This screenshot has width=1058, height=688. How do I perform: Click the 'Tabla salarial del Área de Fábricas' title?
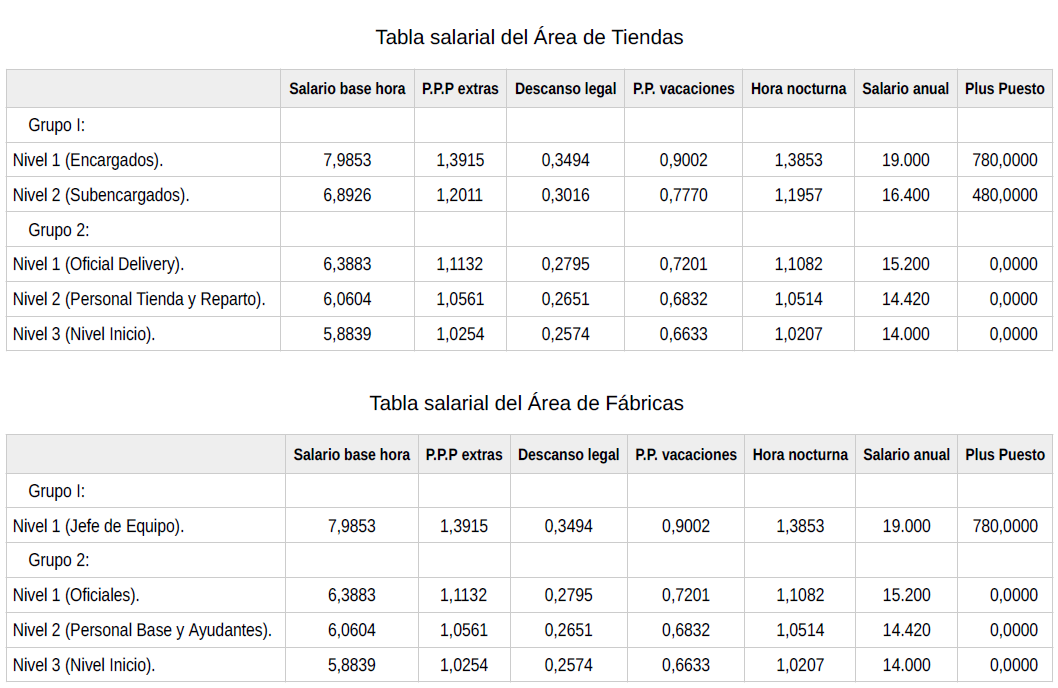pyautogui.click(x=526, y=403)
